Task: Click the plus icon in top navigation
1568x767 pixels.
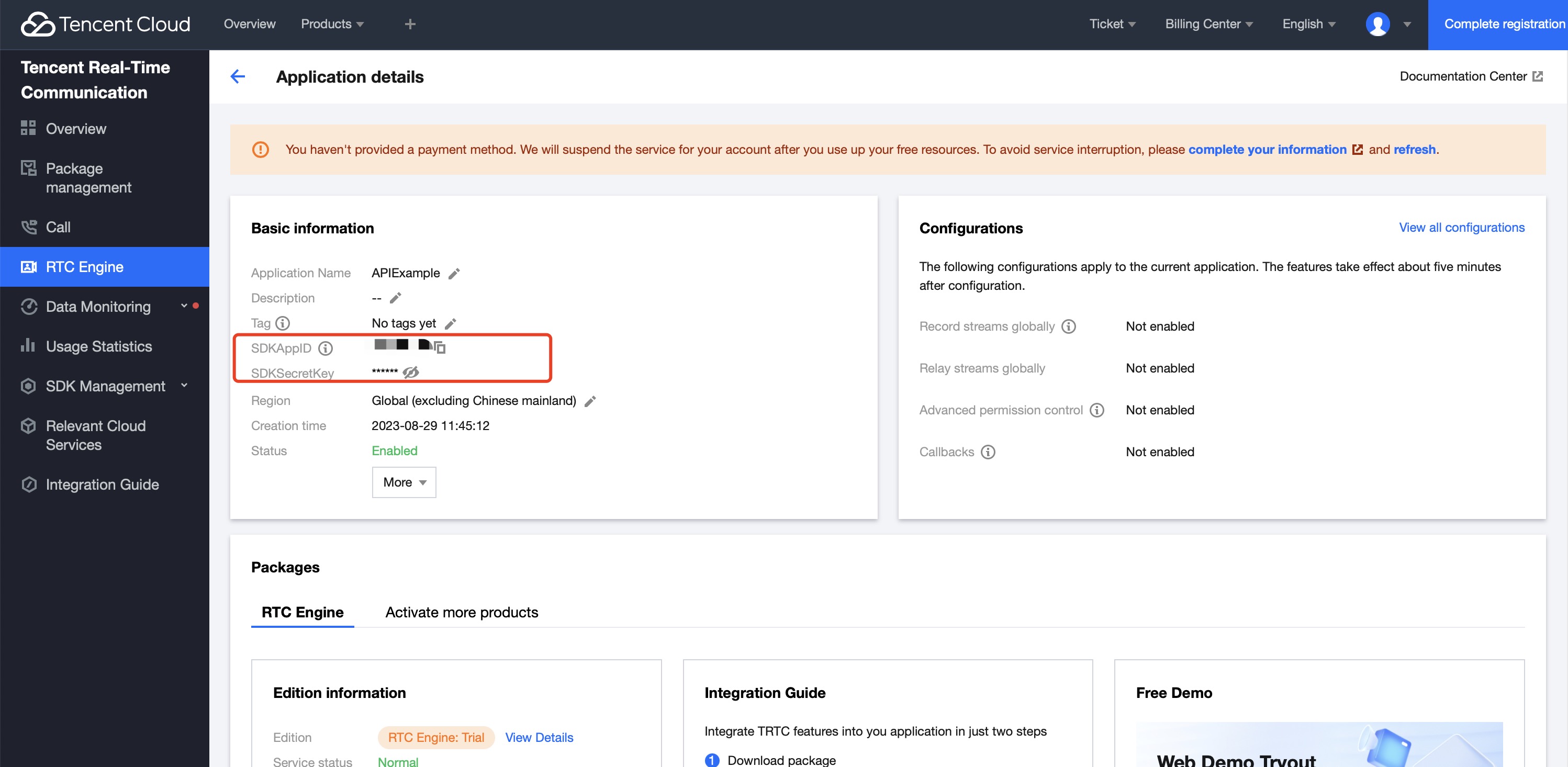Action: pos(410,25)
